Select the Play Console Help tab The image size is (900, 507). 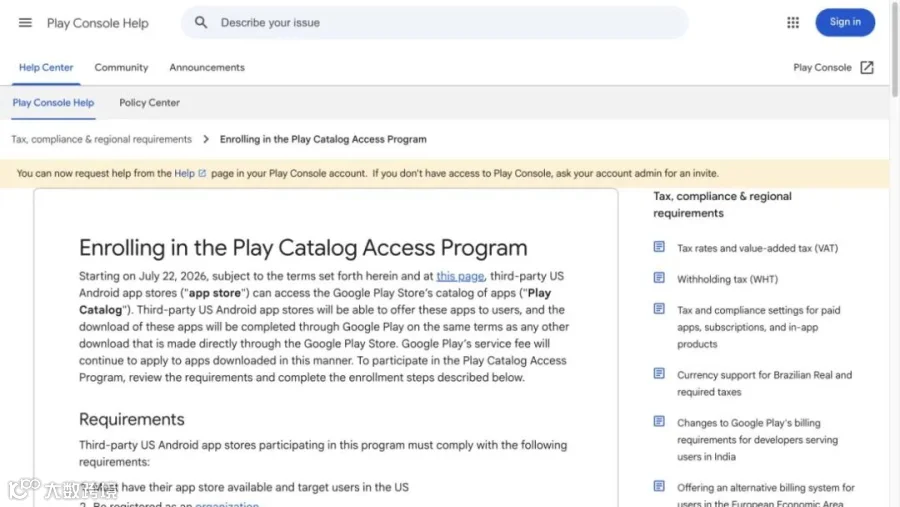click(x=53, y=103)
